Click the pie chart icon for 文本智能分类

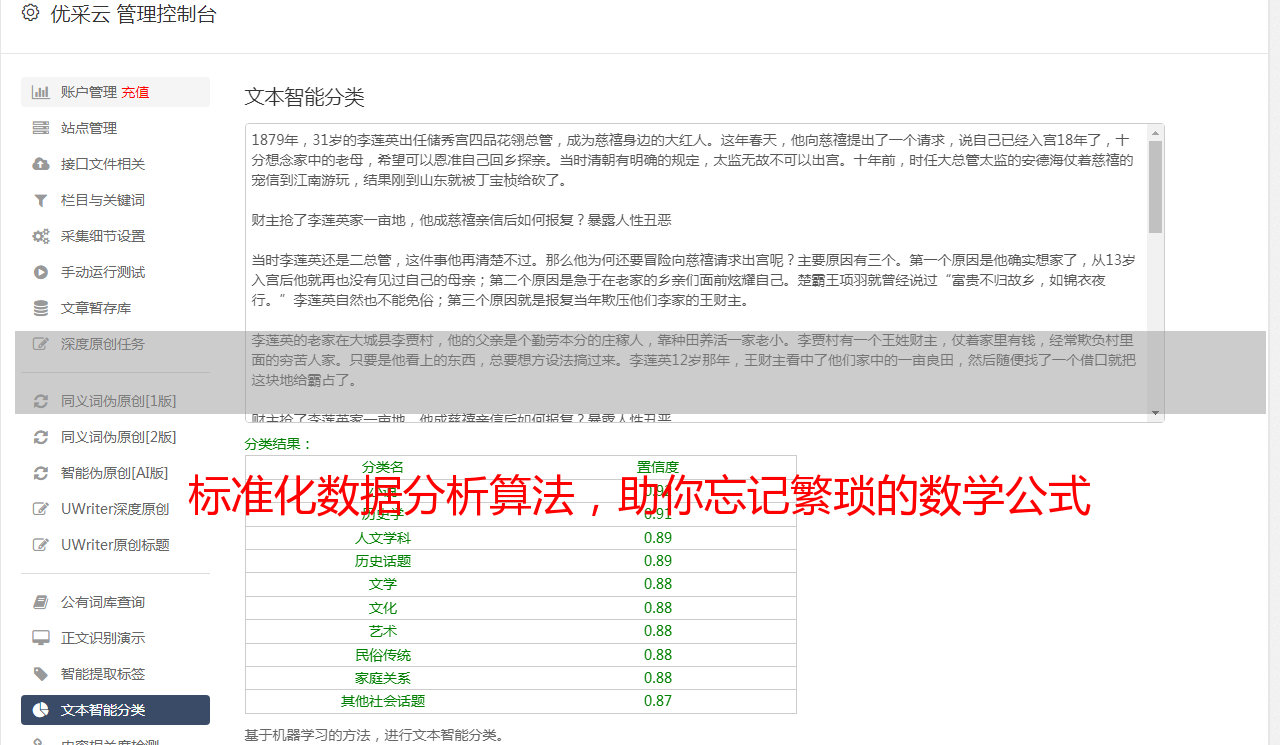41,710
